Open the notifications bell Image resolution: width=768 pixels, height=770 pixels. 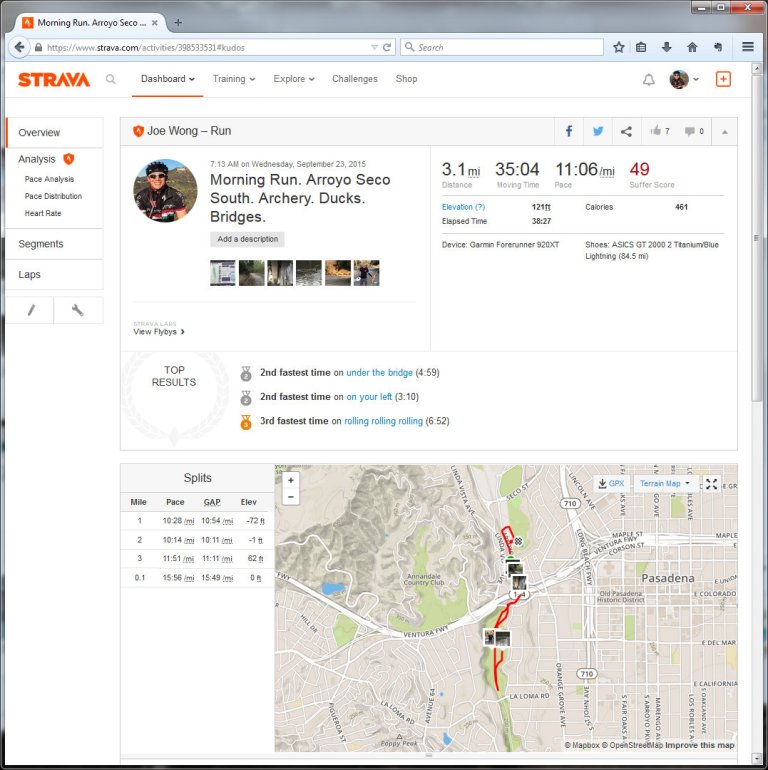pos(649,80)
